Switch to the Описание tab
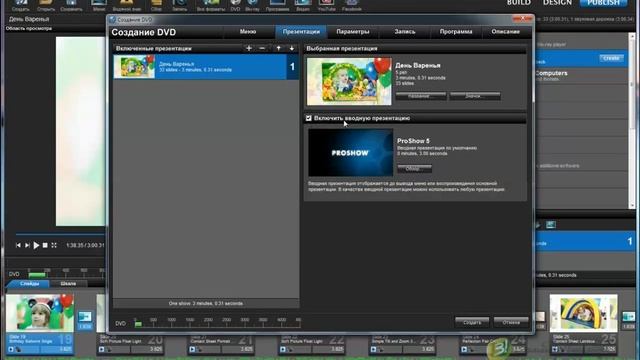This screenshot has width=640, height=360. click(506, 31)
